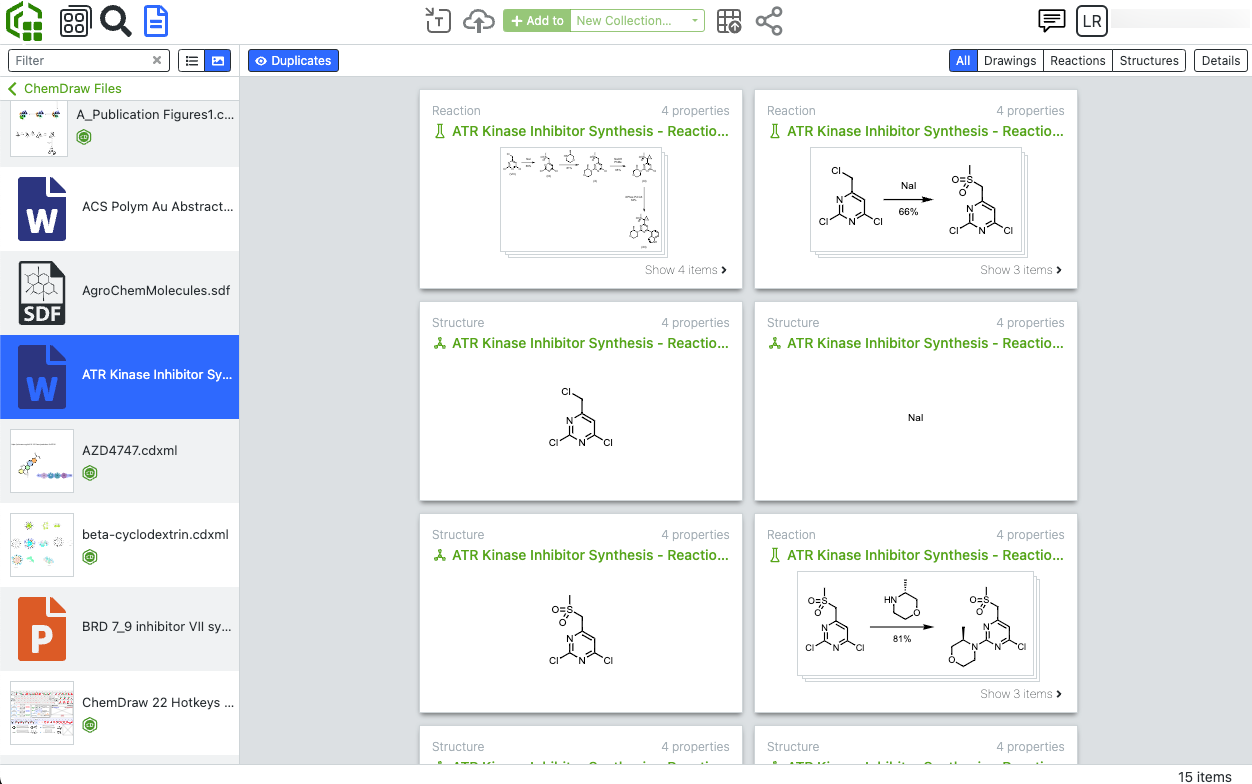
Task: Click the import text icon
Action: tap(437, 20)
